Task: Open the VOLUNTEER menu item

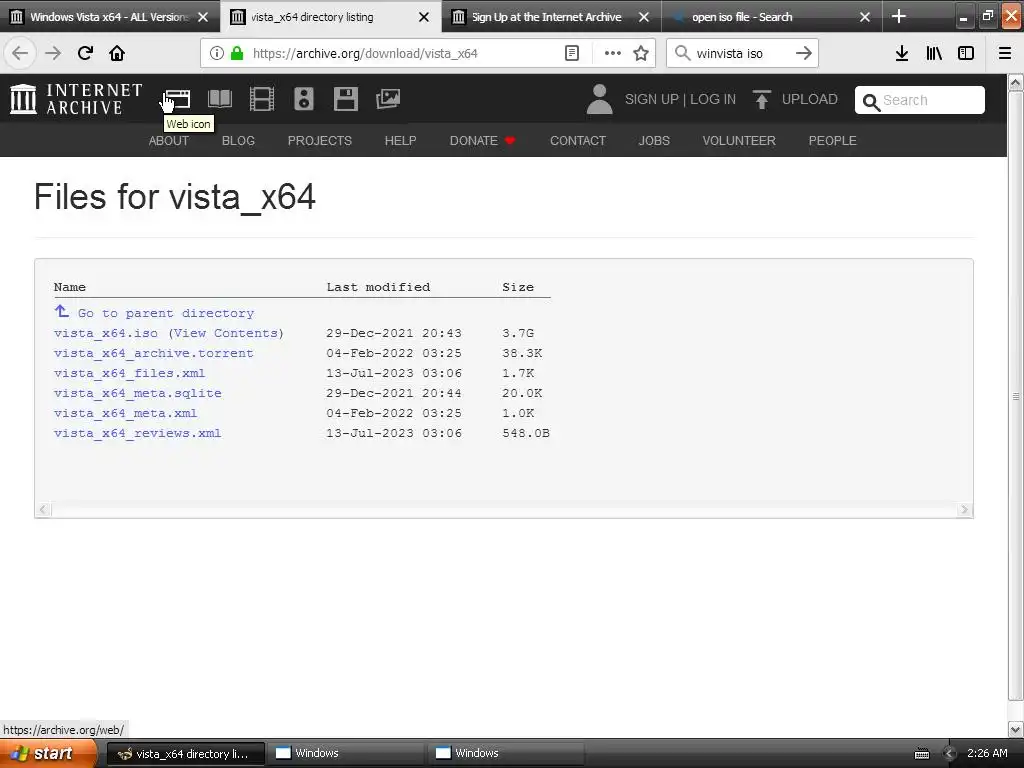Action: [739, 140]
